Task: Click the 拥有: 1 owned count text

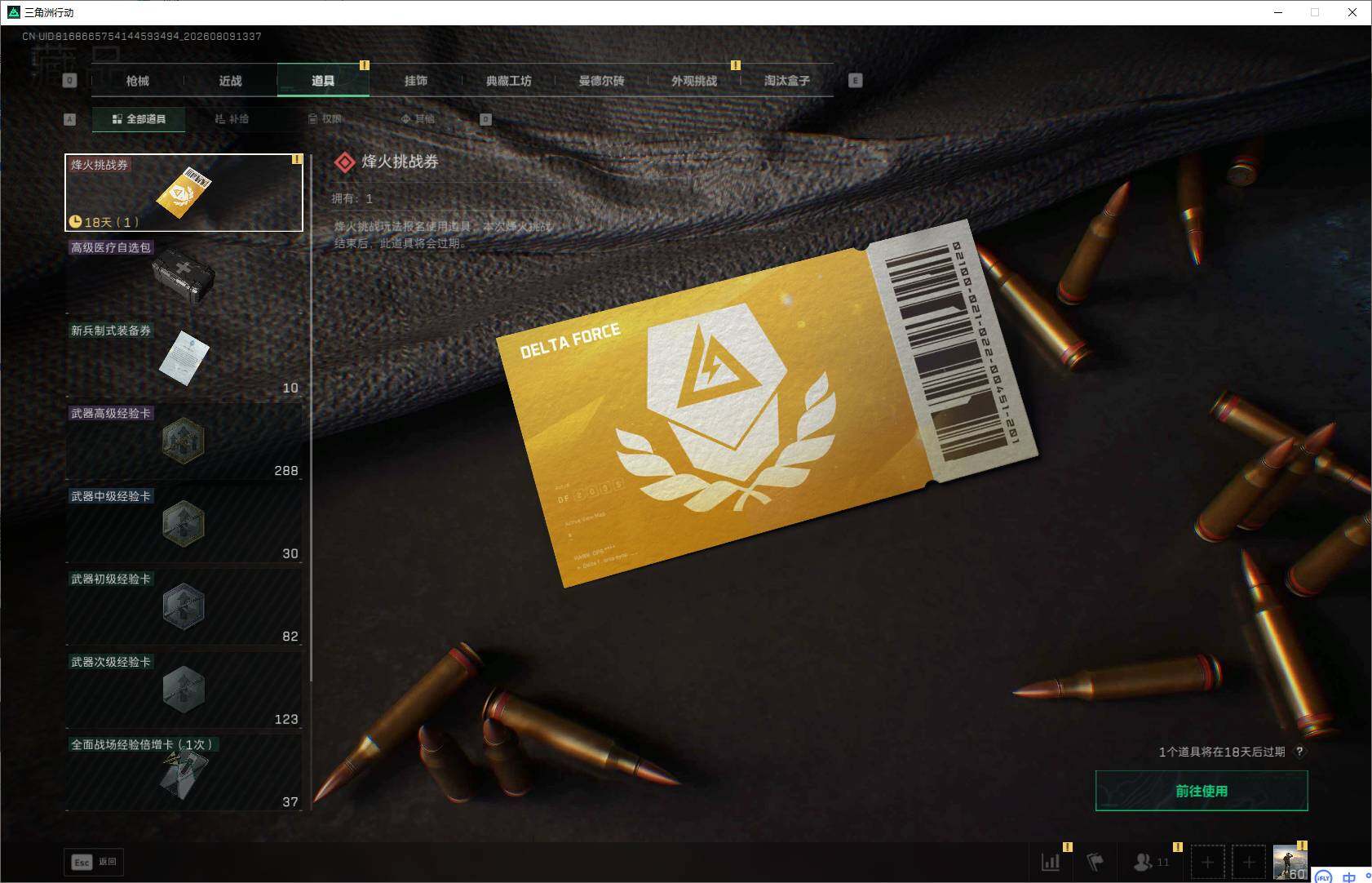Action: 352,198
